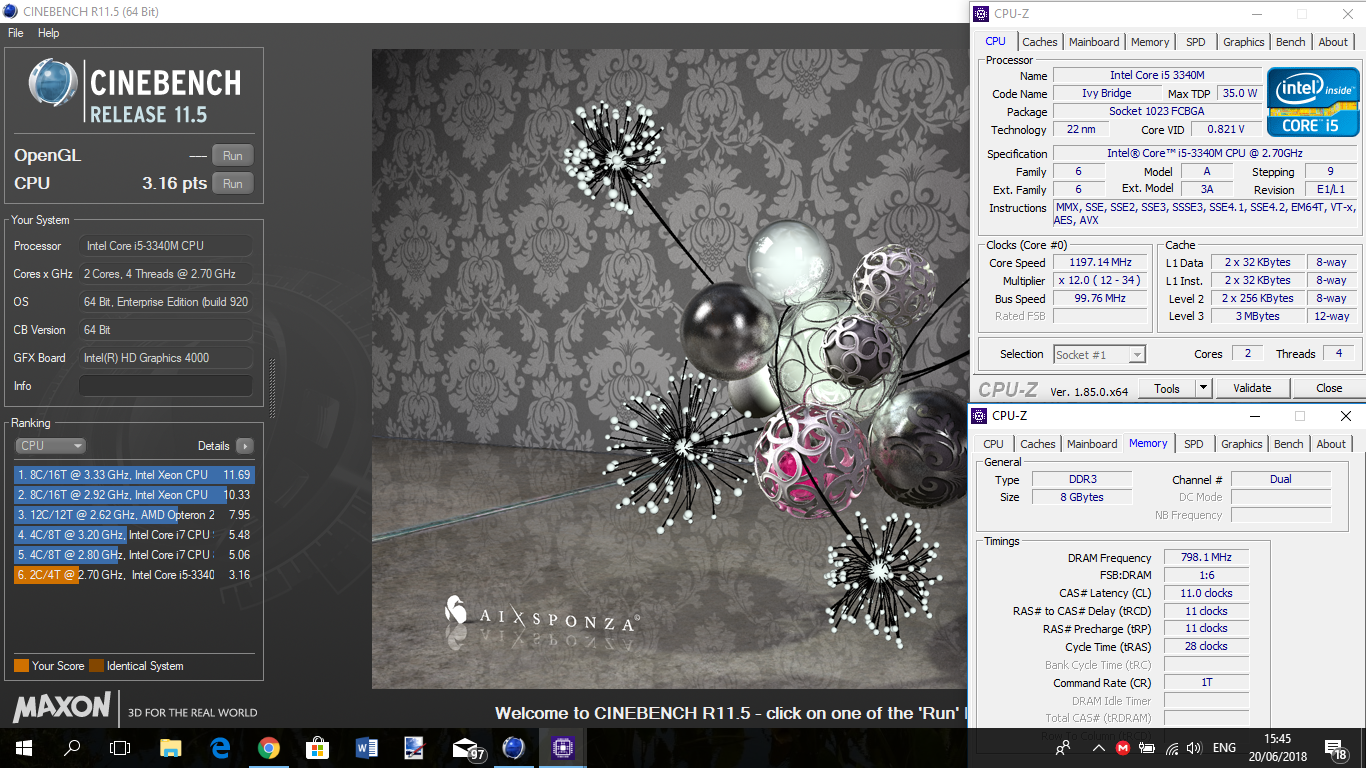
Task: Launch File Explorer from the taskbar
Action: coord(171,747)
